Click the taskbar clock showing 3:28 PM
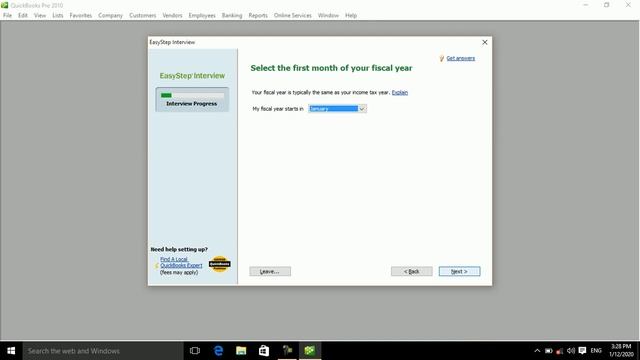Screen dimensions: 640x360 tap(621, 351)
